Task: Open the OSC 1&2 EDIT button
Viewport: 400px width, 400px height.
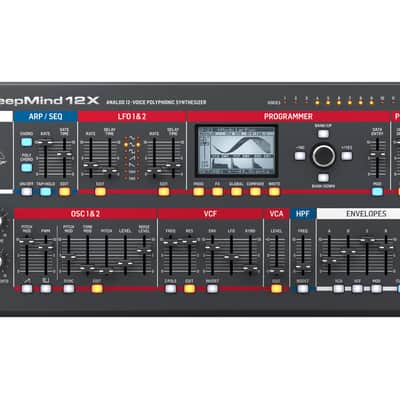Action: click(97, 289)
